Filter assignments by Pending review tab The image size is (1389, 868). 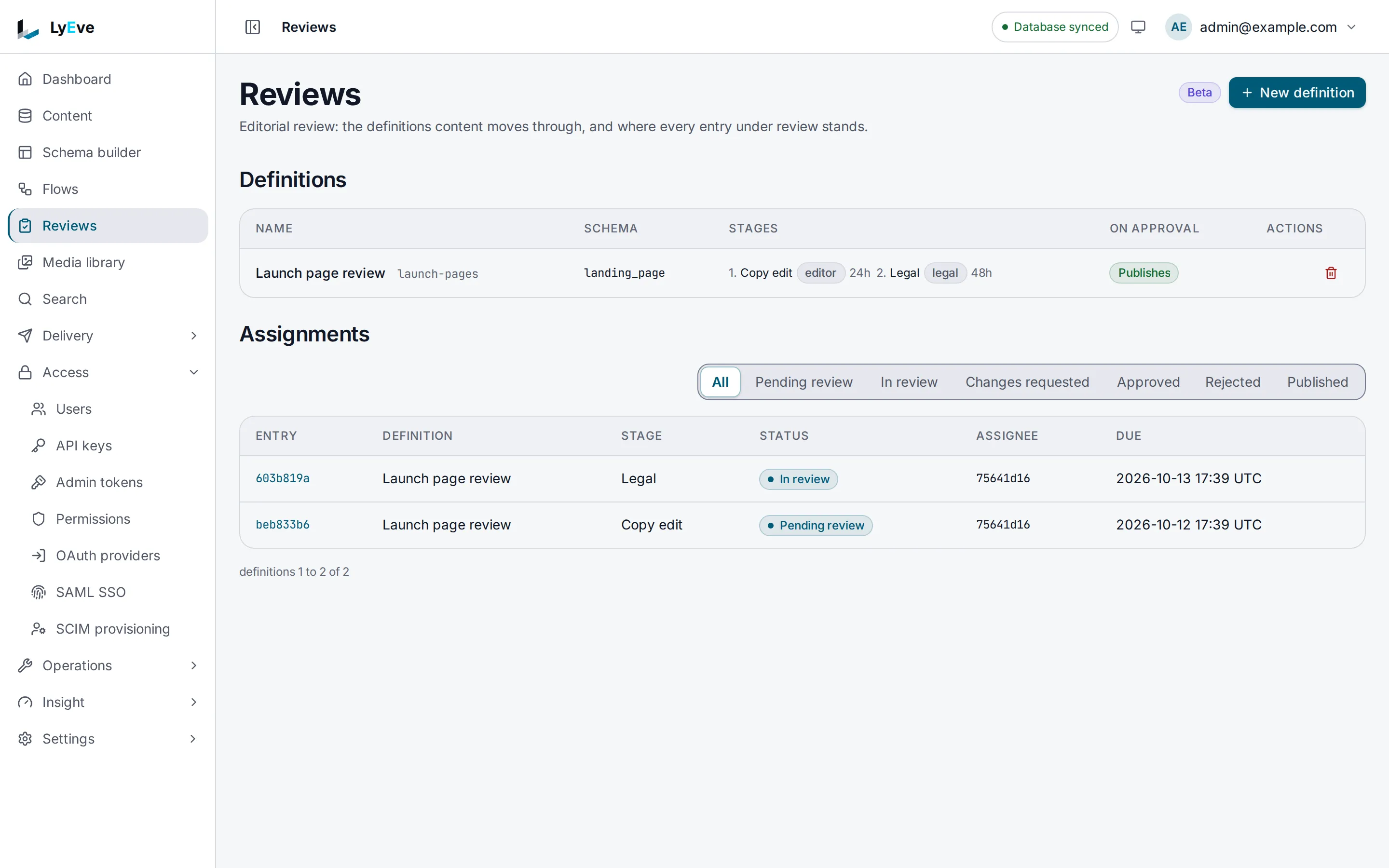(803, 382)
